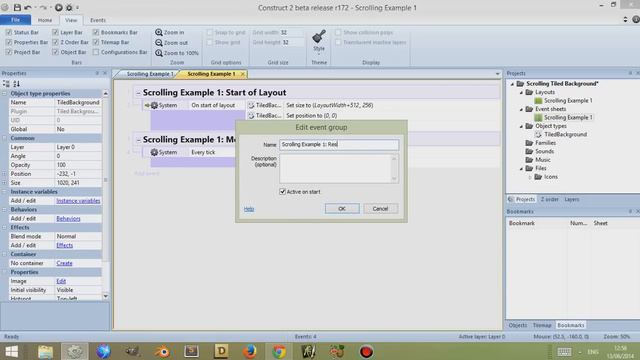640x360 pixels.
Task: Collapse the Layouts folder in Projects
Action: [x=521, y=92]
